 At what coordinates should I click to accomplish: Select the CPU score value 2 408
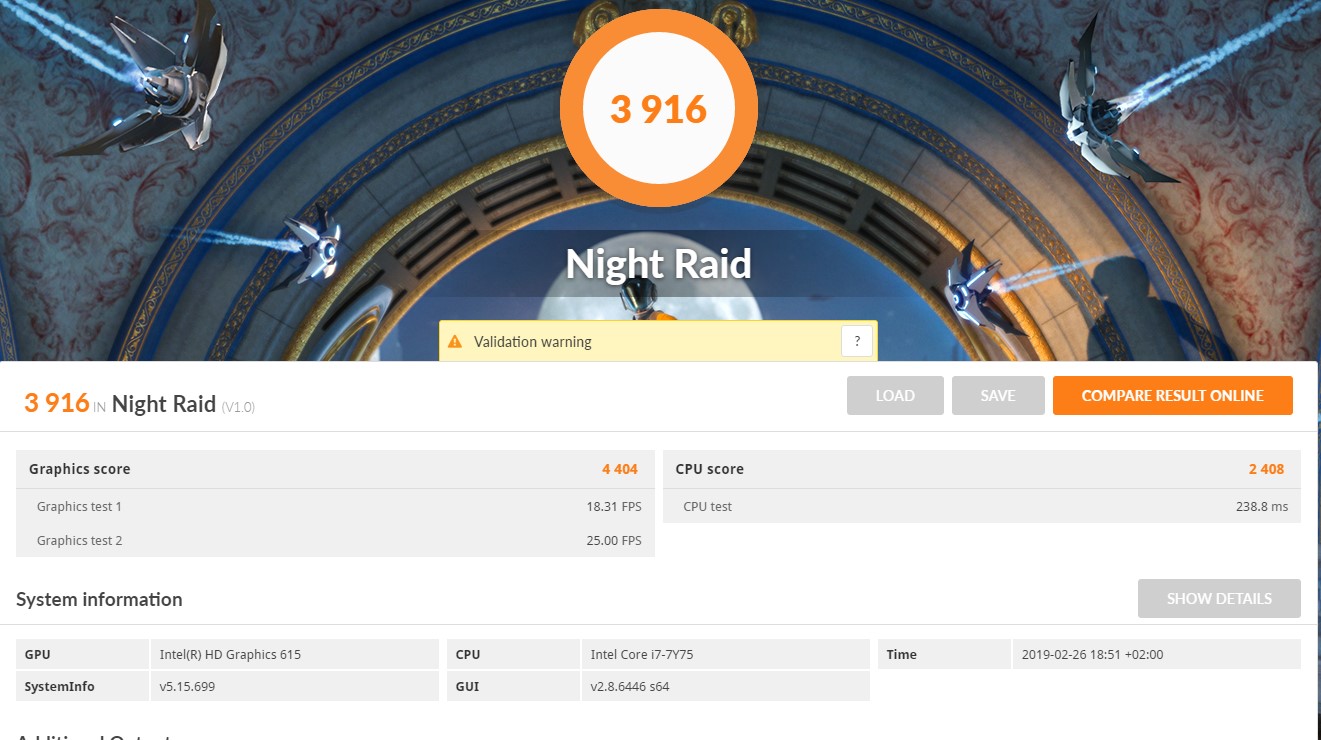pos(1266,469)
